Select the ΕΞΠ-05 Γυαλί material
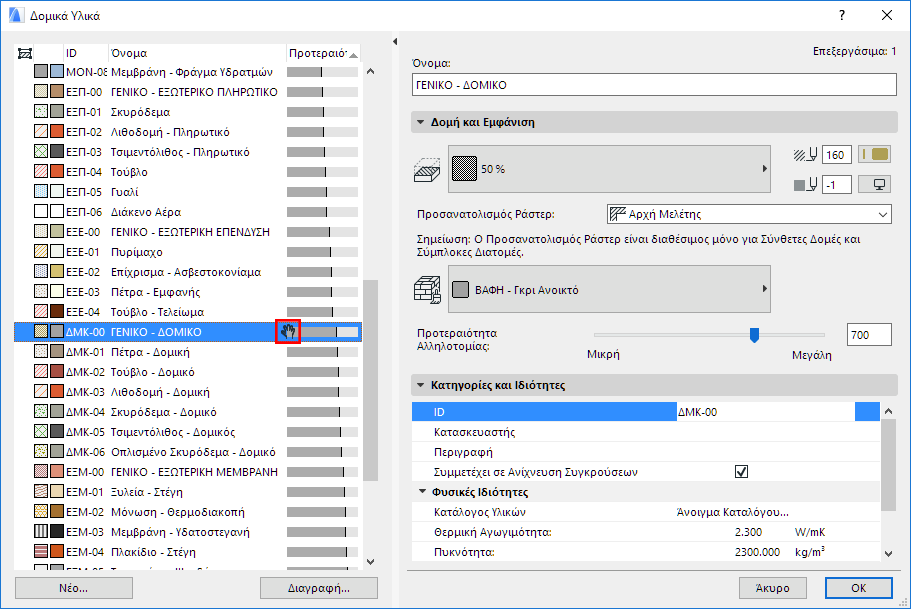 (188, 192)
